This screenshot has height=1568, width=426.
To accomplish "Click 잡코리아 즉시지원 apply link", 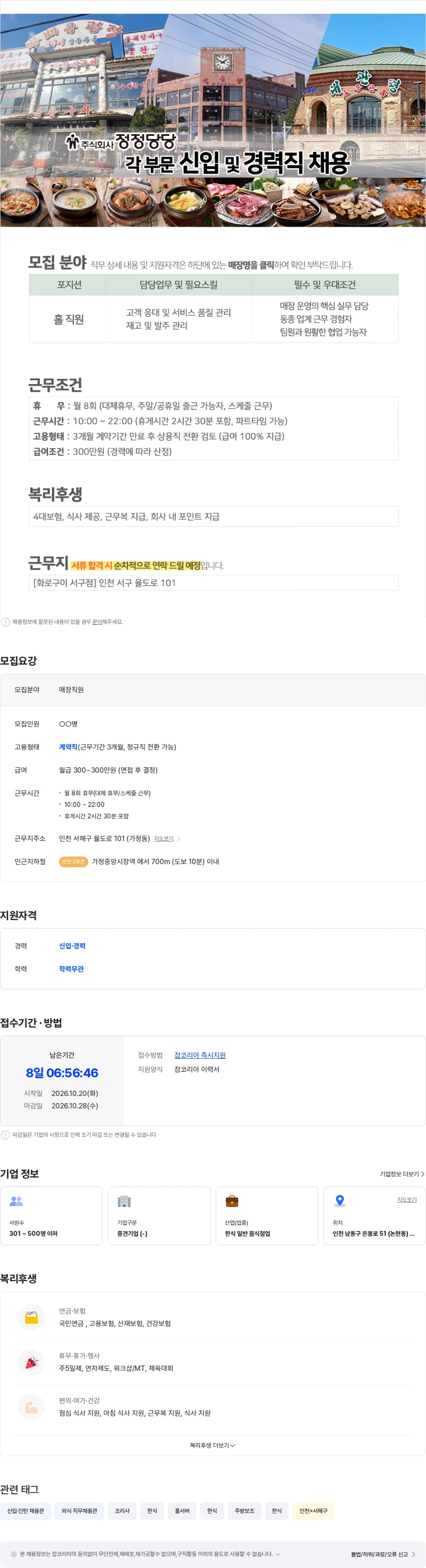I will [x=200, y=1055].
